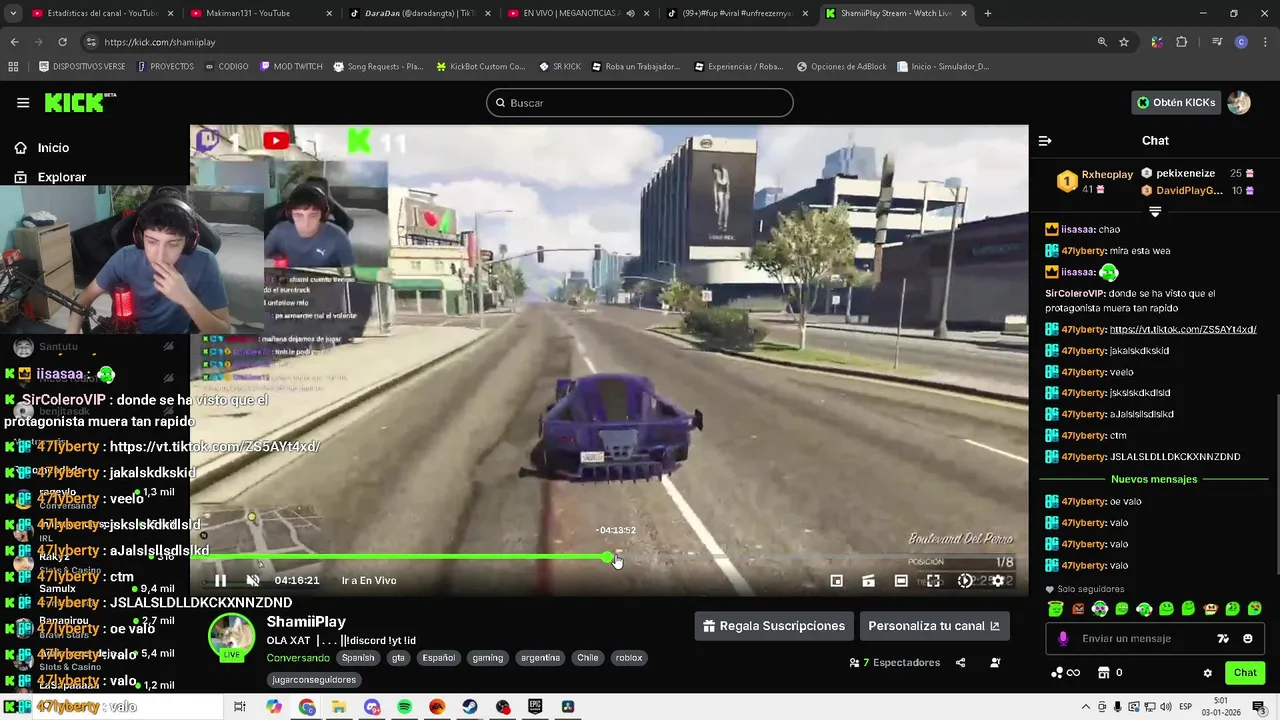
Task: Open Steam from the taskbar
Action: pos(470,707)
